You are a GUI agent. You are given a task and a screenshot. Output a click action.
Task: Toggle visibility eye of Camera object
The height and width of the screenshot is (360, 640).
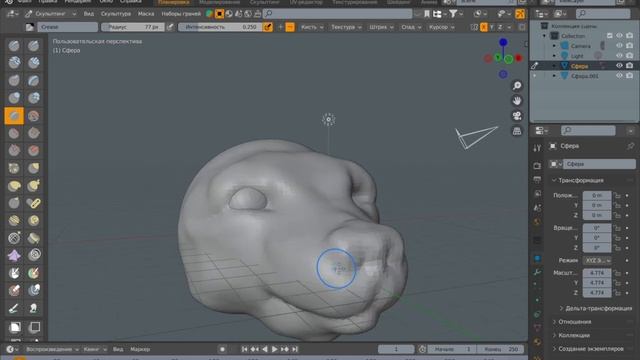[x=619, y=46]
